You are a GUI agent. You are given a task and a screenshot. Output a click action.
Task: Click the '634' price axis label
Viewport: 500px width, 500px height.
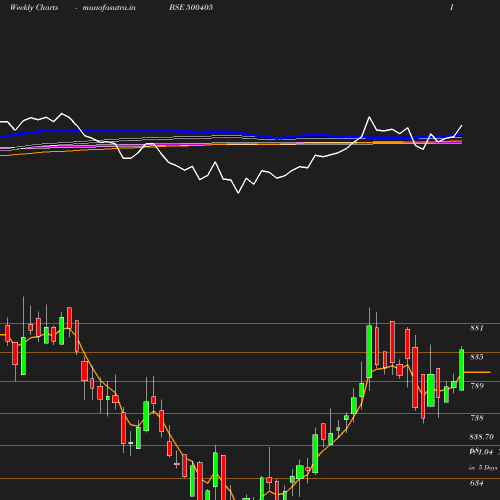point(477,483)
